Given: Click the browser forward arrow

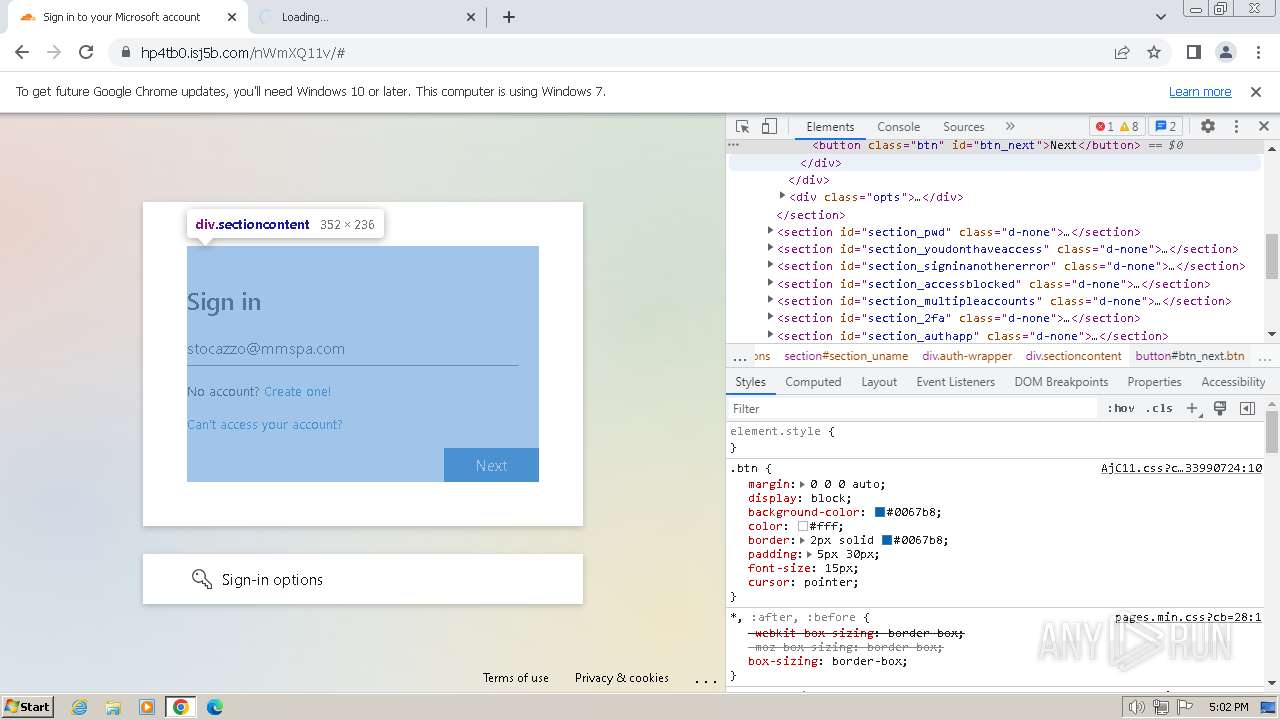Looking at the screenshot, I should tap(54, 53).
